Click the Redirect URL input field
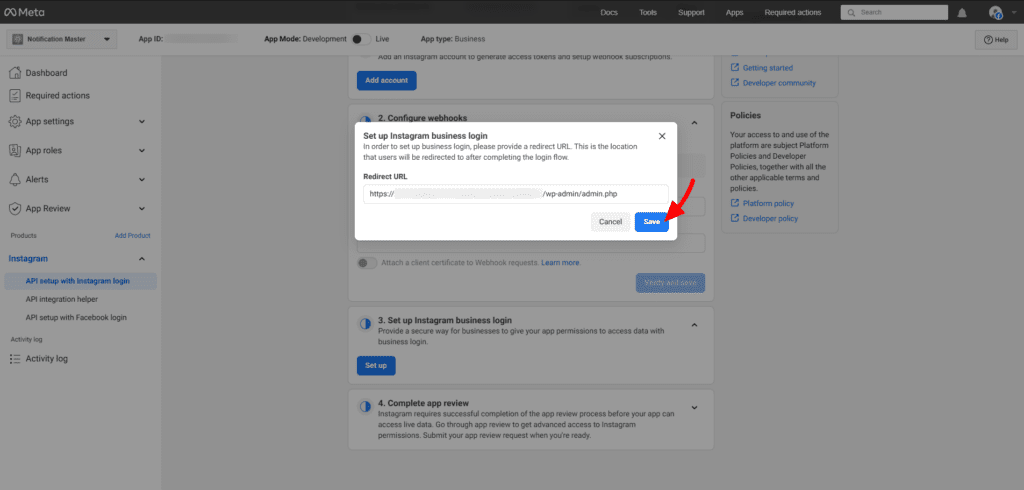Viewport: 1024px width, 490px height. point(516,194)
